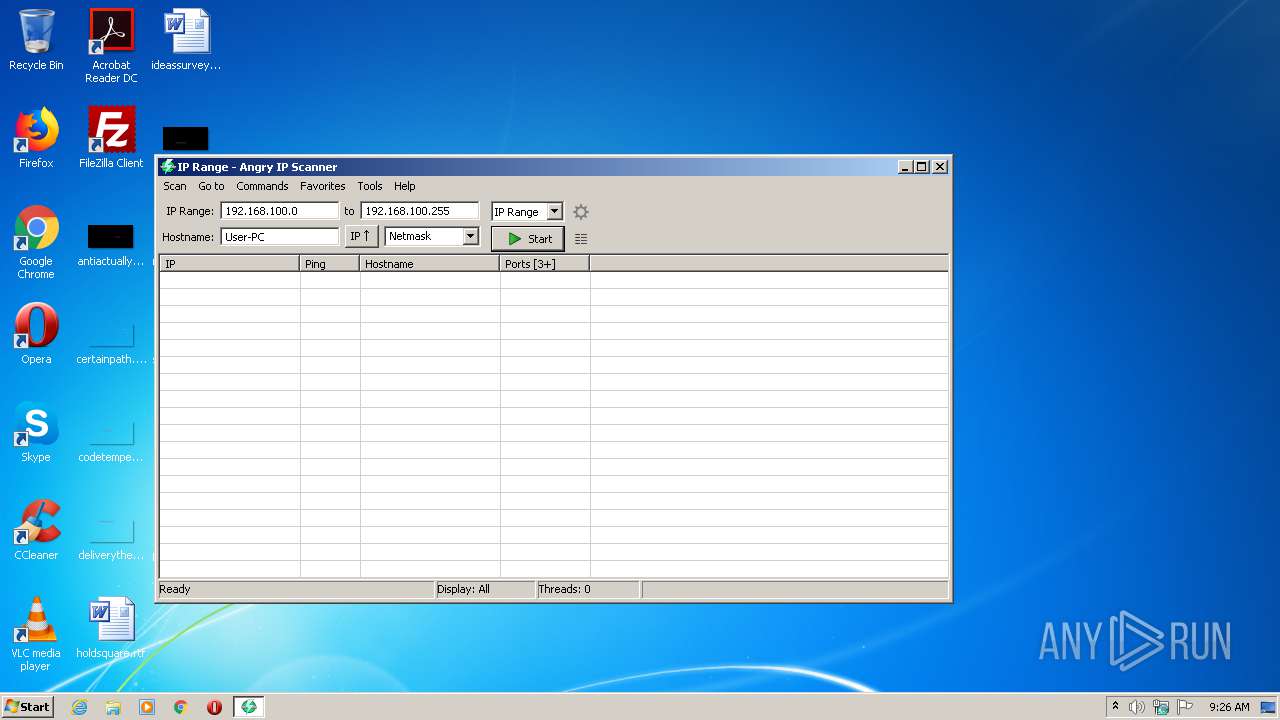Screen dimensions: 1280x720
Task: Click the Hostname field User-PC
Action: point(280,237)
